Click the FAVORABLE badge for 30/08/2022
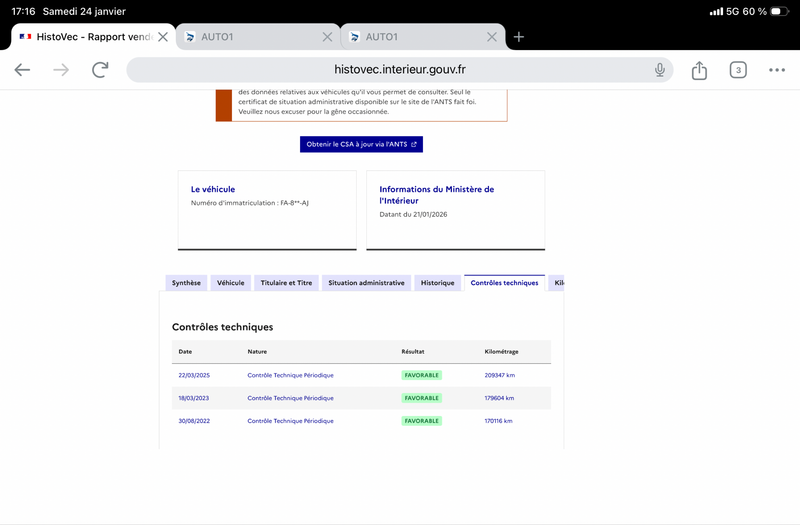 pos(421,421)
